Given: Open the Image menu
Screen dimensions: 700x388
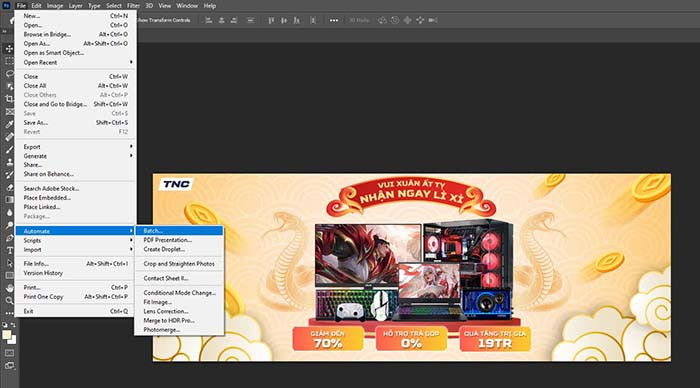Looking at the screenshot, I should (55, 6).
